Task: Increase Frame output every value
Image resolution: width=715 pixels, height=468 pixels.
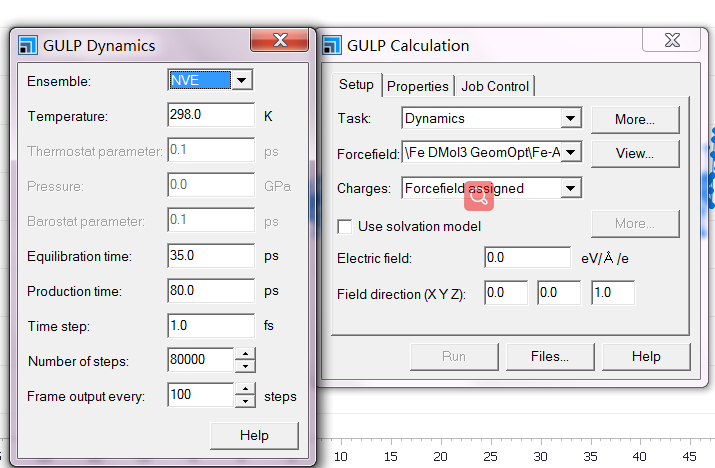Action: pyautogui.click(x=245, y=389)
